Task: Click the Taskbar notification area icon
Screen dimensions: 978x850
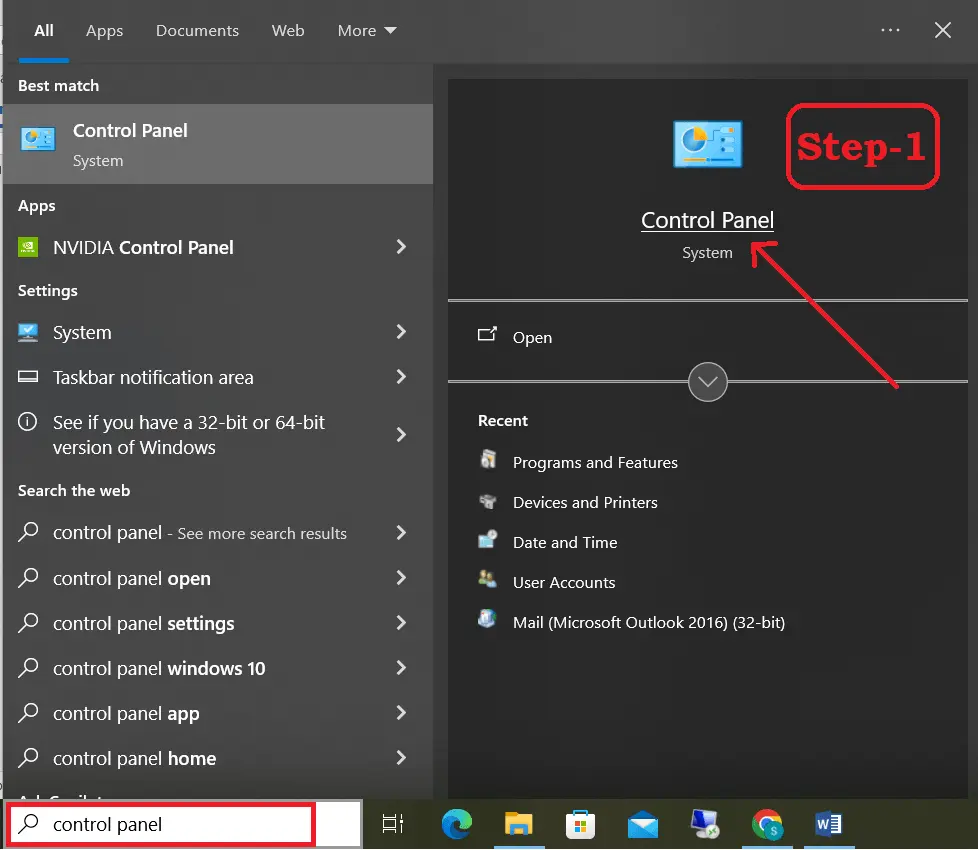Action: pyautogui.click(x=27, y=377)
